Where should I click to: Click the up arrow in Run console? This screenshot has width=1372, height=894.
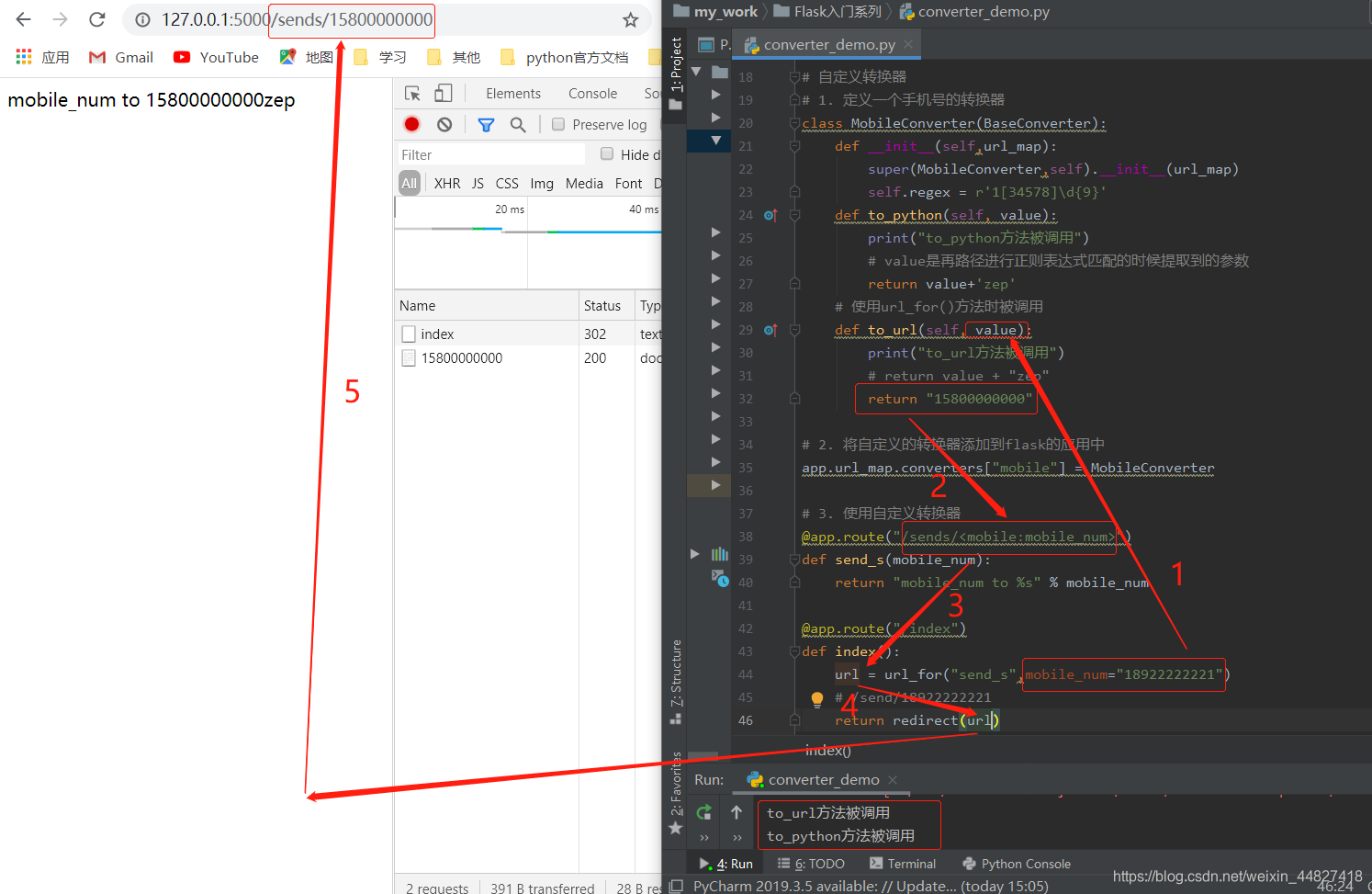737,812
